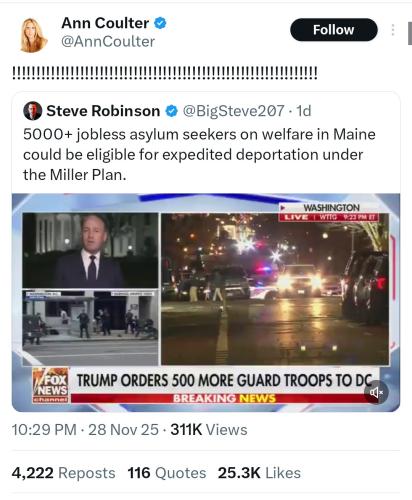Open the @AnnCoulter handle link
The height and width of the screenshot is (500, 412).
tap(108, 42)
